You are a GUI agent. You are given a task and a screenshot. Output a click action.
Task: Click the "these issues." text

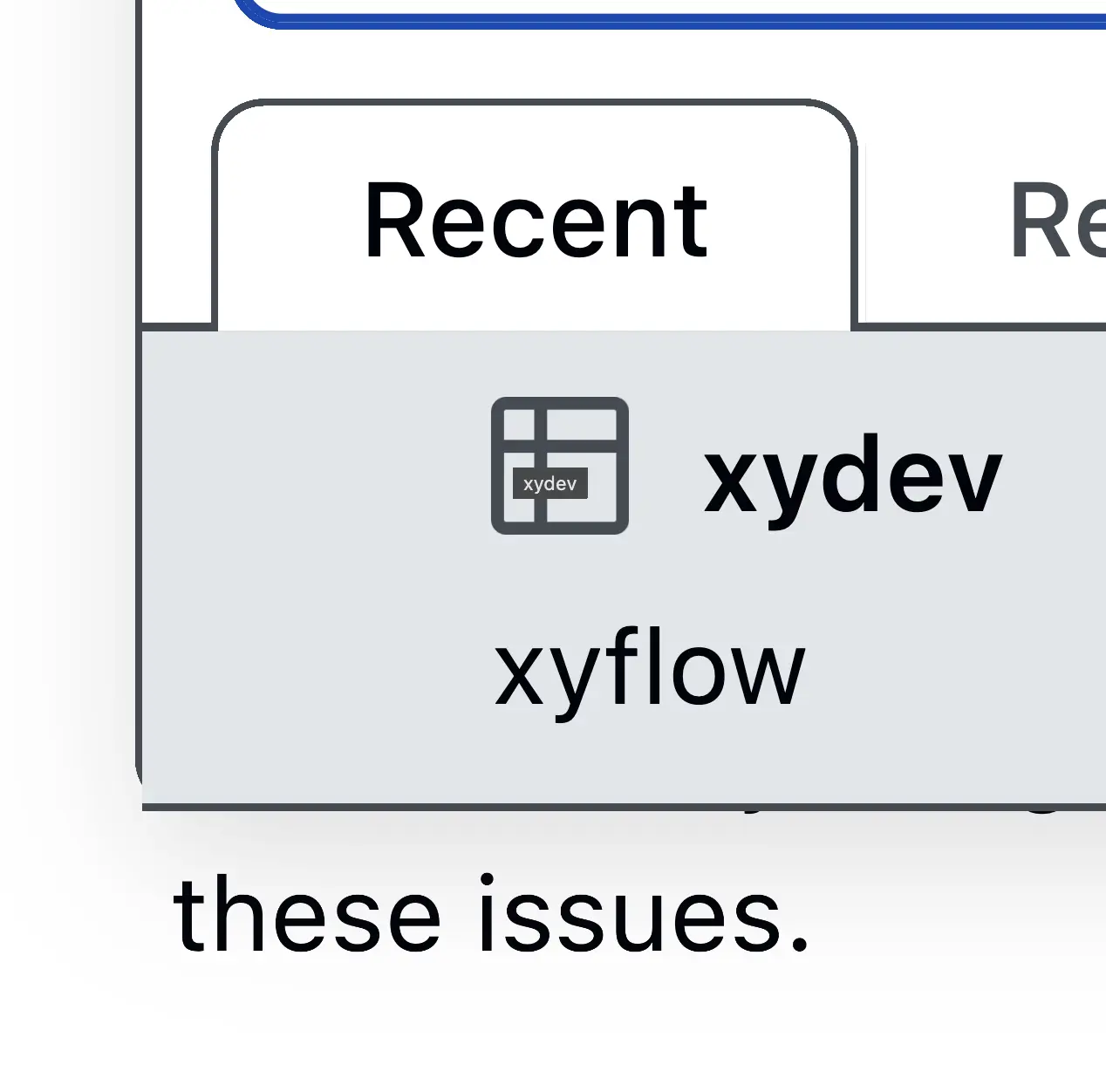[x=491, y=918]
